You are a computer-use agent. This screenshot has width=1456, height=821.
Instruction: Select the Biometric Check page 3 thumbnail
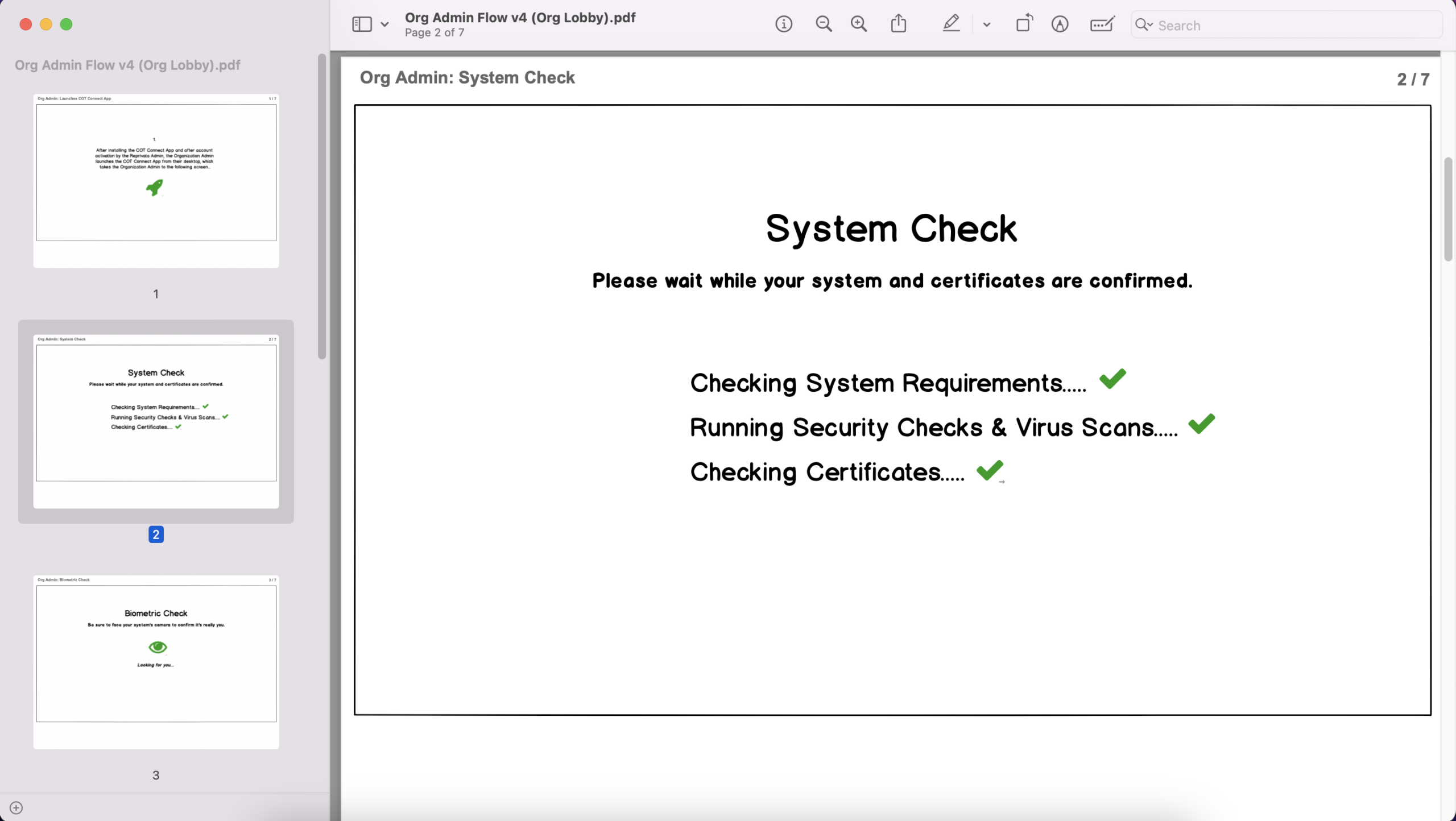tap(156, 661)
